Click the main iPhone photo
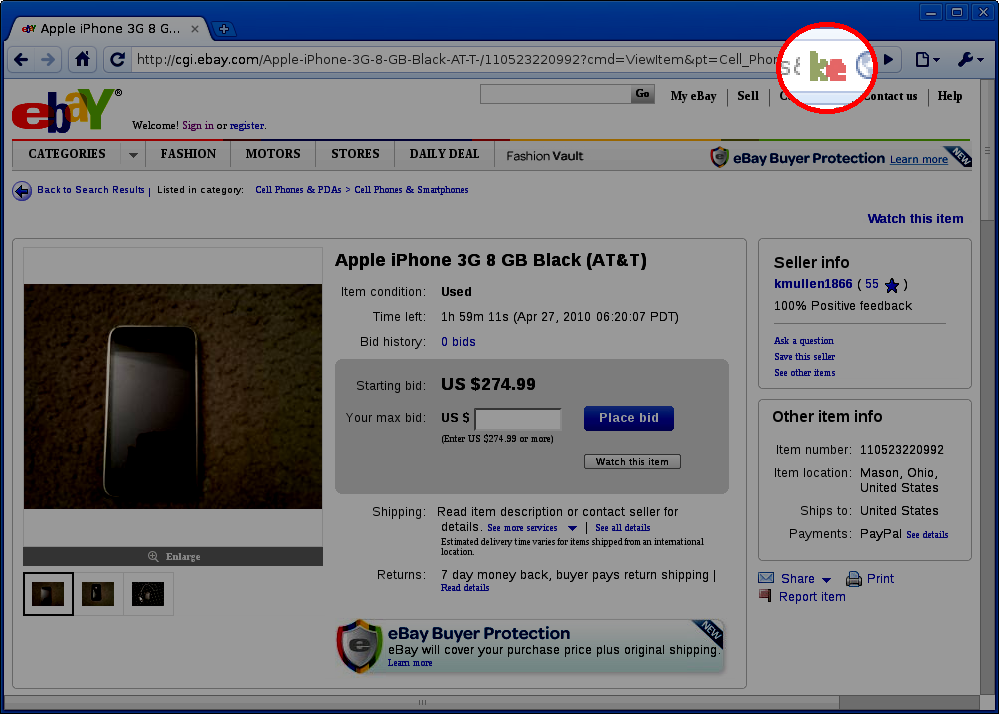The image size is (999, 714). [173, 396]
